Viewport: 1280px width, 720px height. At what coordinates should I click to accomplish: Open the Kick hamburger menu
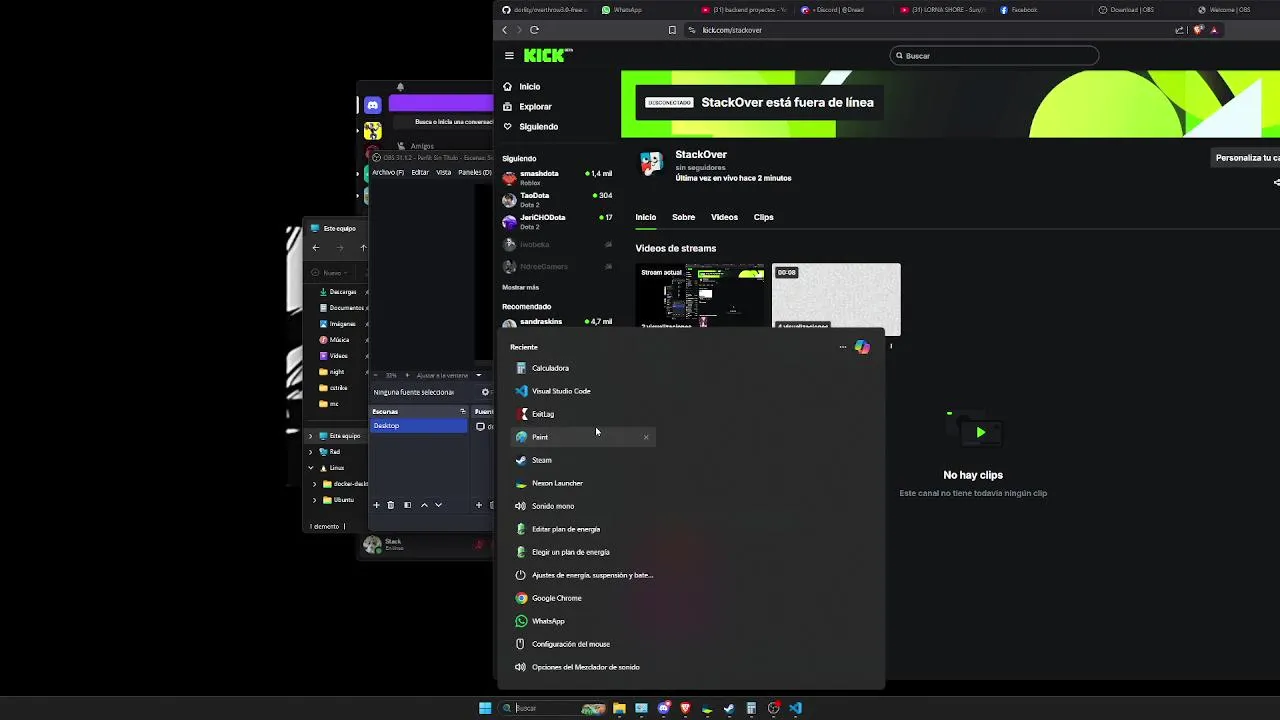(509, 56)
